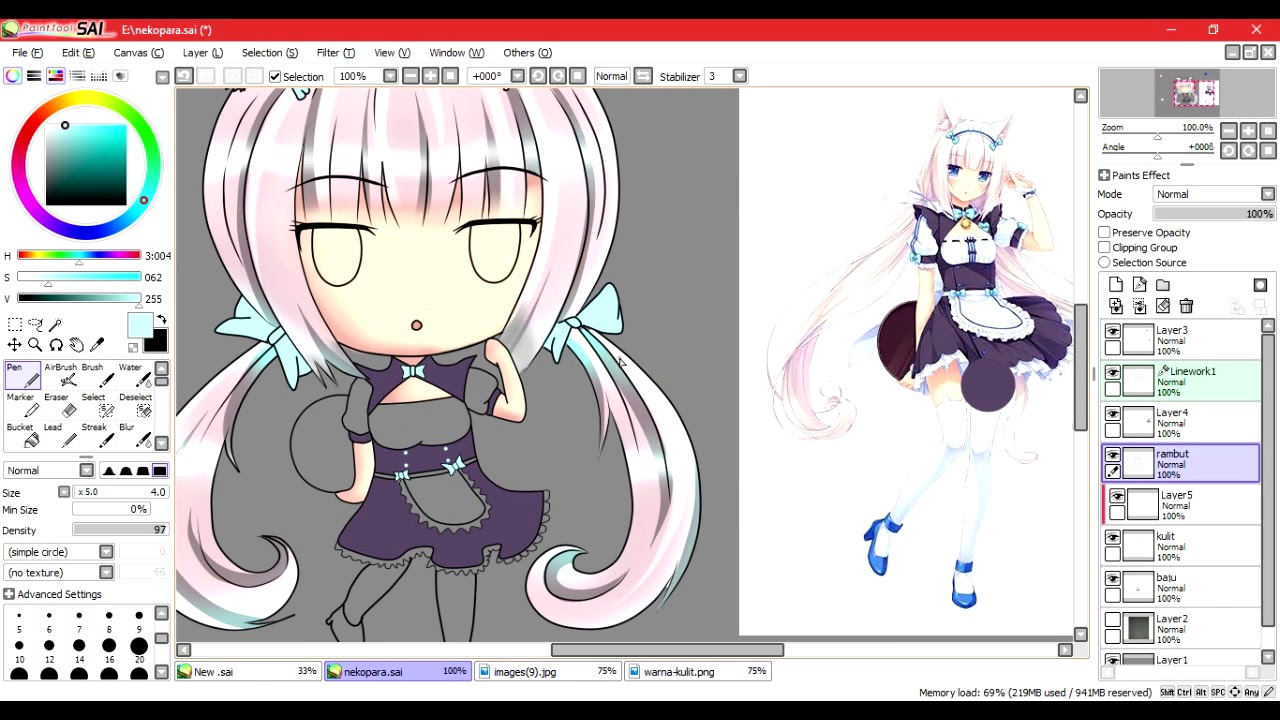This screenshot has height=720, width=1280.
Task: Pick the rectangular selection tool
Action: (x=15, y=324)
